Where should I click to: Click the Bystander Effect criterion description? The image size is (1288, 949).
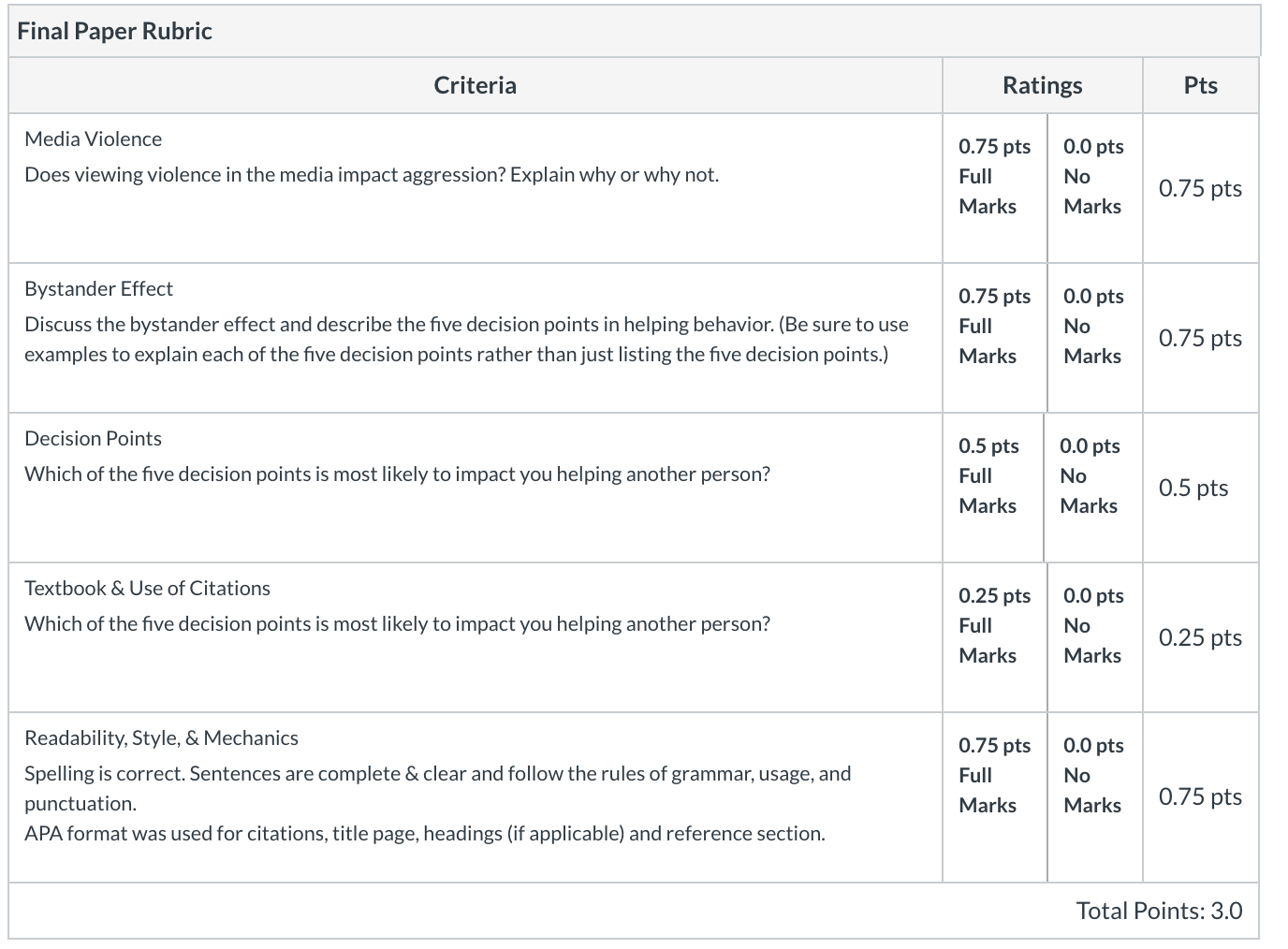[x=466, y=339]
